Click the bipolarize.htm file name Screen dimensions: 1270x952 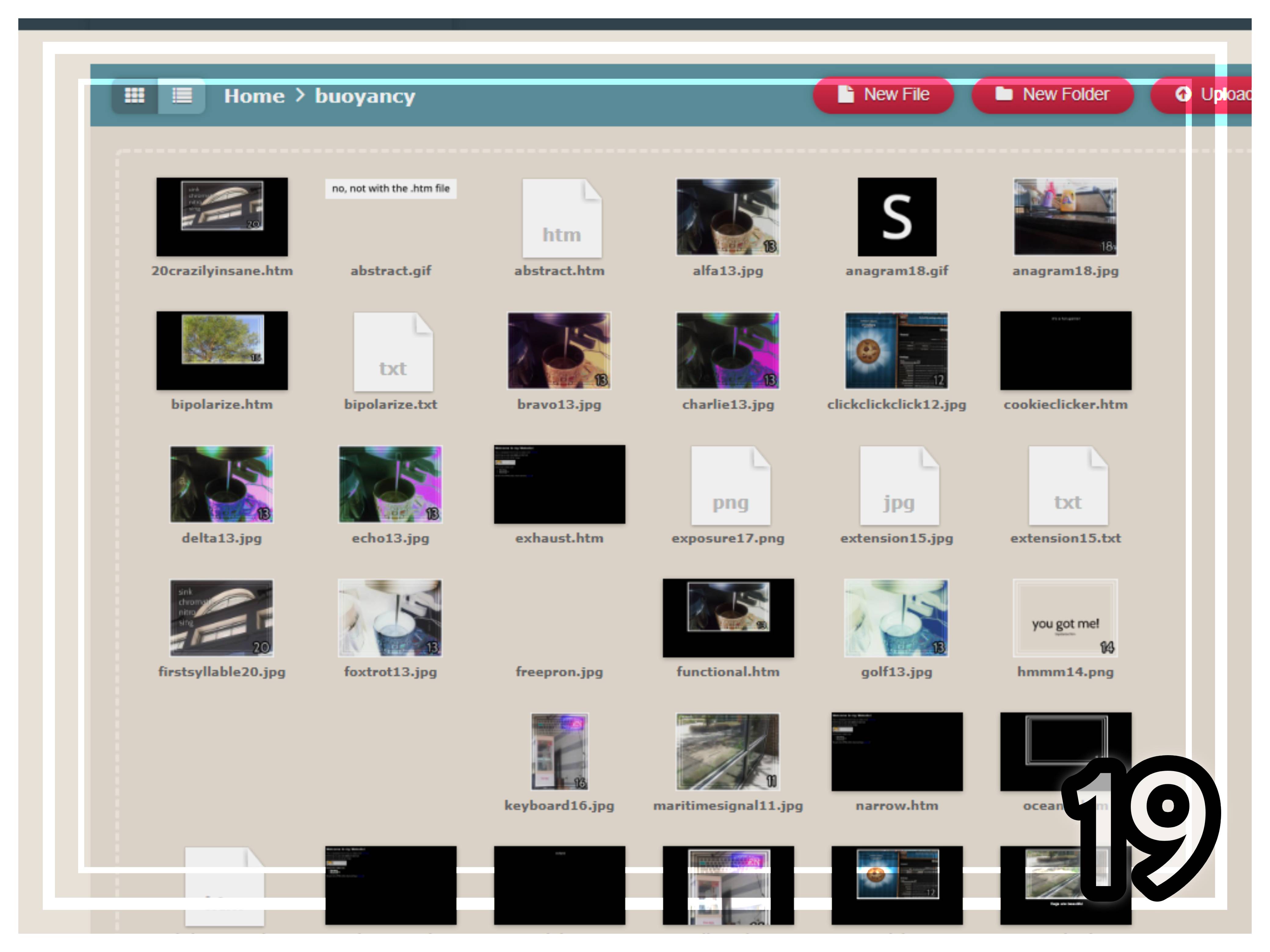222,405
